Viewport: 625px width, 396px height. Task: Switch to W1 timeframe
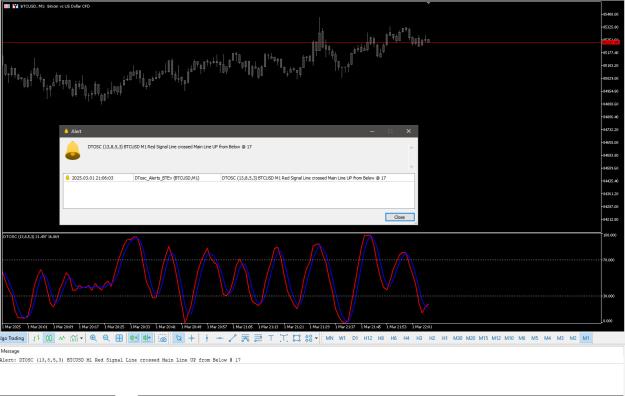(x=342, y=338)
